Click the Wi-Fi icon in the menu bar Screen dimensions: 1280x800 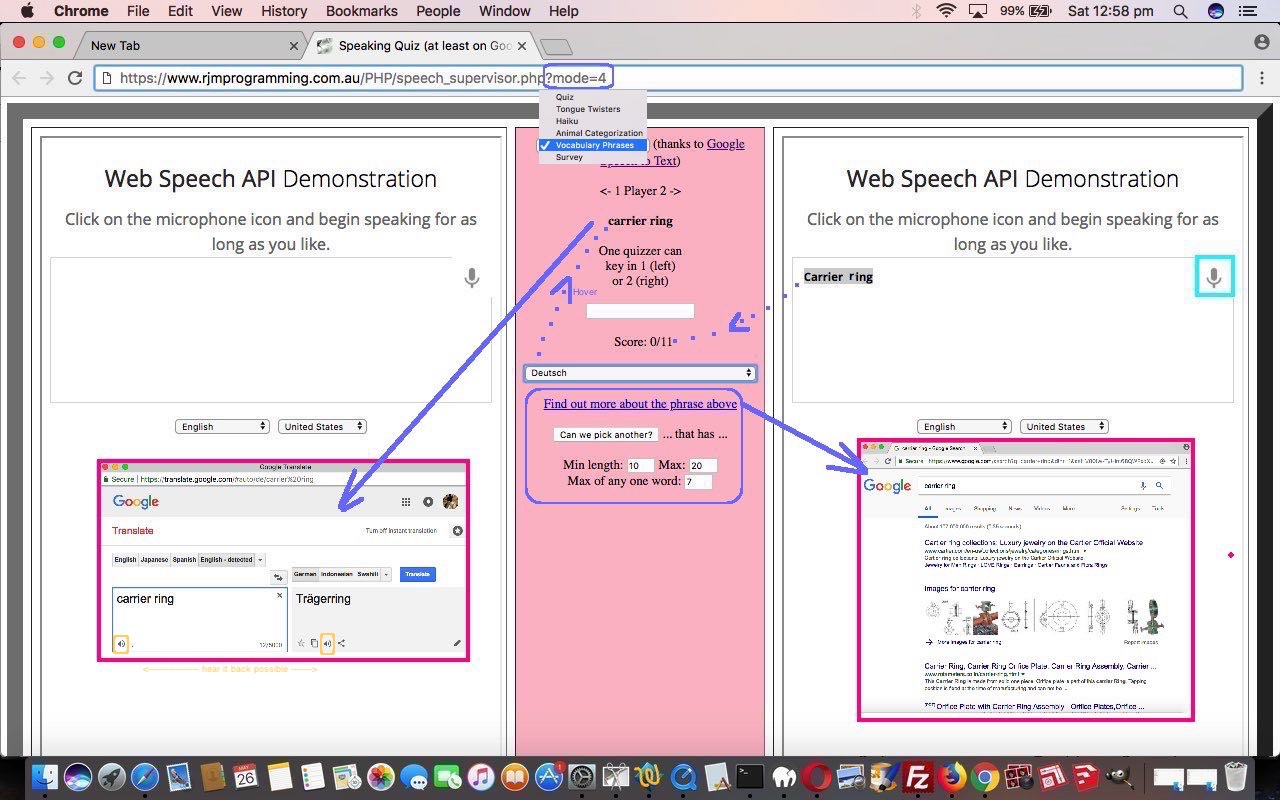tap(945, 11)
